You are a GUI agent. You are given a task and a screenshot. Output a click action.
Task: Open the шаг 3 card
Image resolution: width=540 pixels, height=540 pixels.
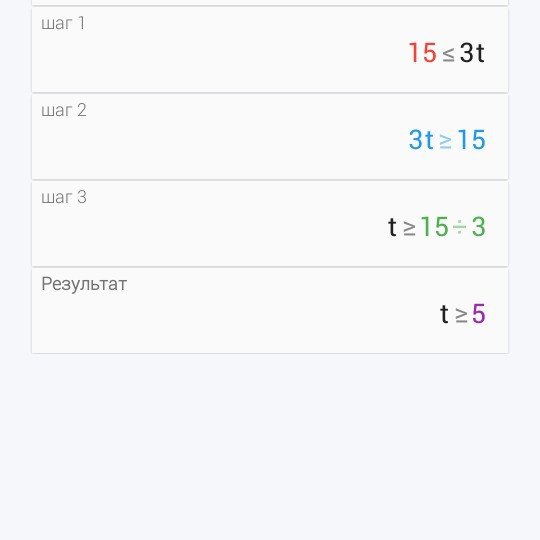(x=270, y=224)
